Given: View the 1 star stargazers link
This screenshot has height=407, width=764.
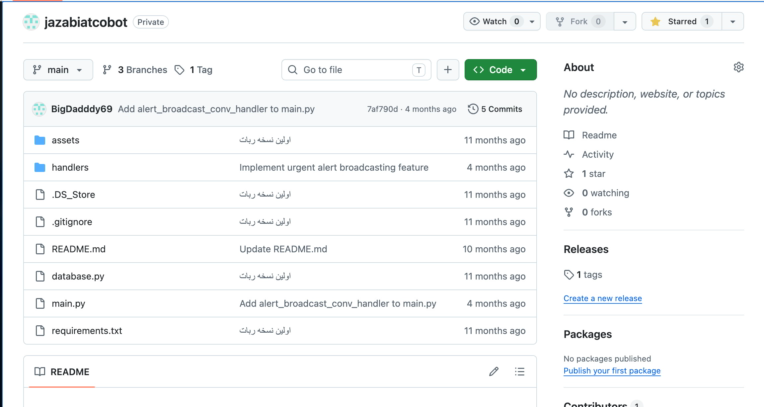Looking at the screenshot, I should [x=593, y=174].
